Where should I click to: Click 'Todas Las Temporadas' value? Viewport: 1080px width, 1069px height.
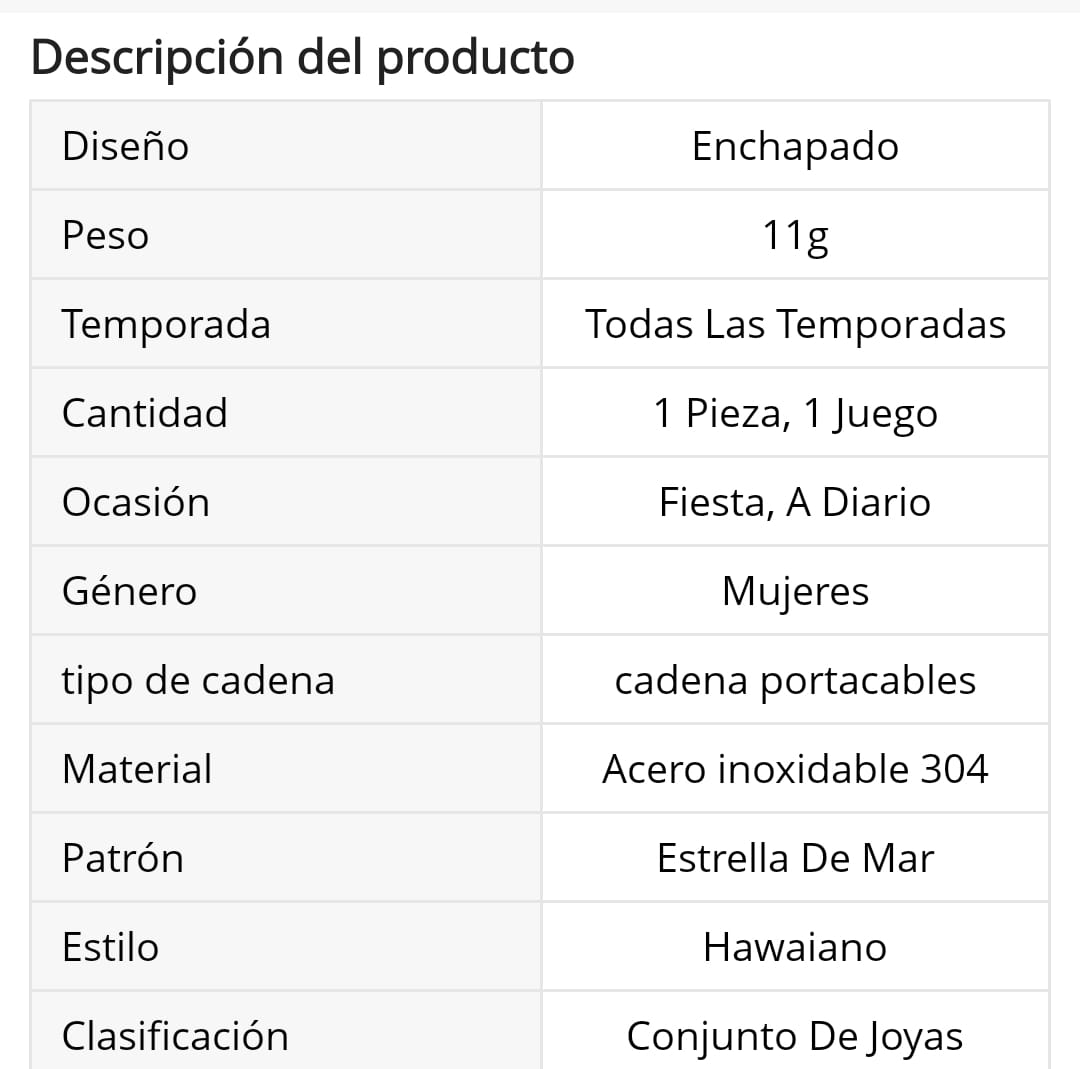point(796,324)
